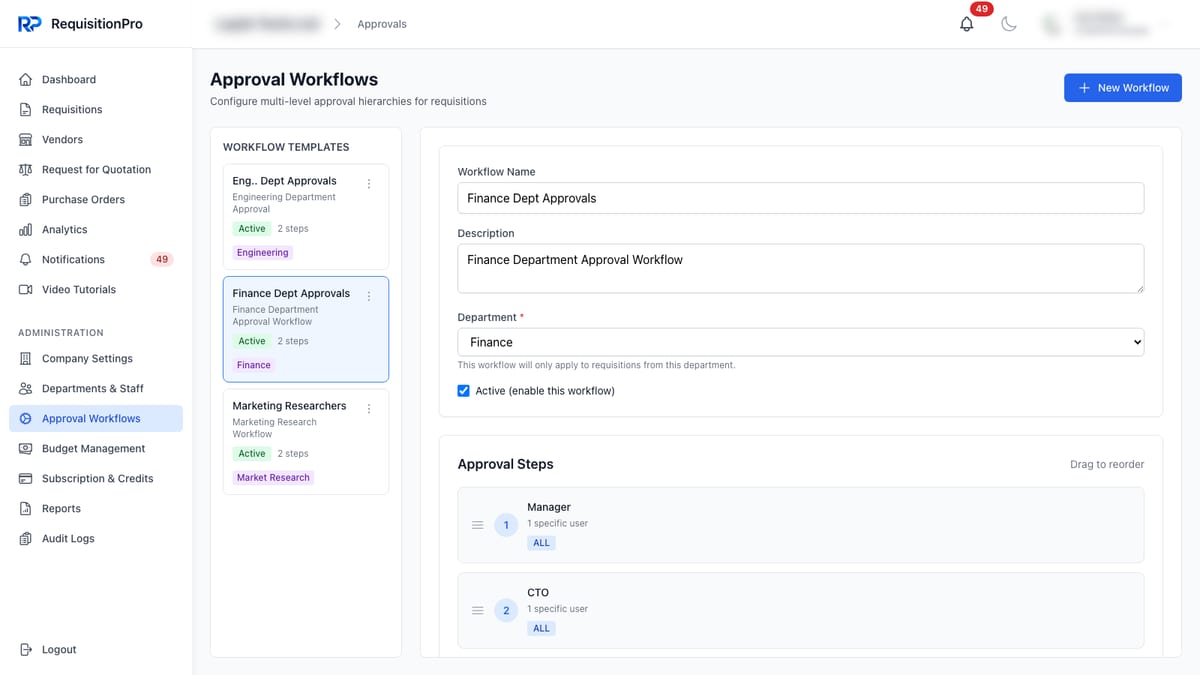Open Budget Management menu item
1200x675 pixels.
pos(96,448)
